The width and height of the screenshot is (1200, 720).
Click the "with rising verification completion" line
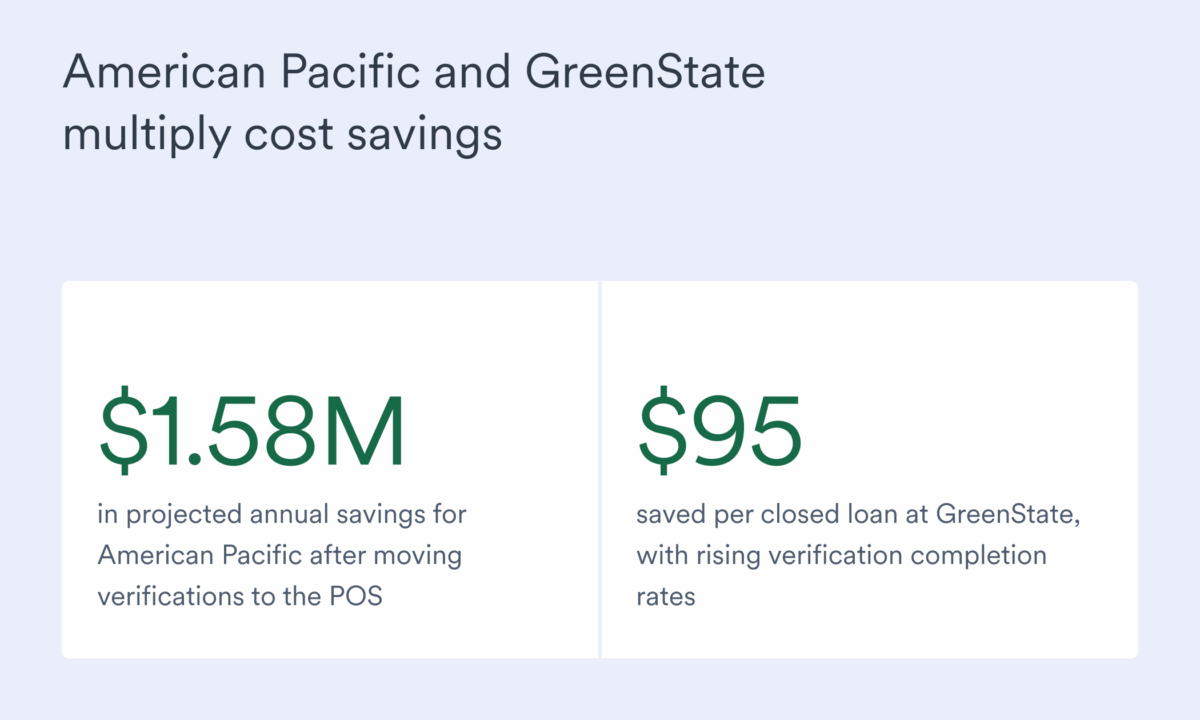click(841, 555)
